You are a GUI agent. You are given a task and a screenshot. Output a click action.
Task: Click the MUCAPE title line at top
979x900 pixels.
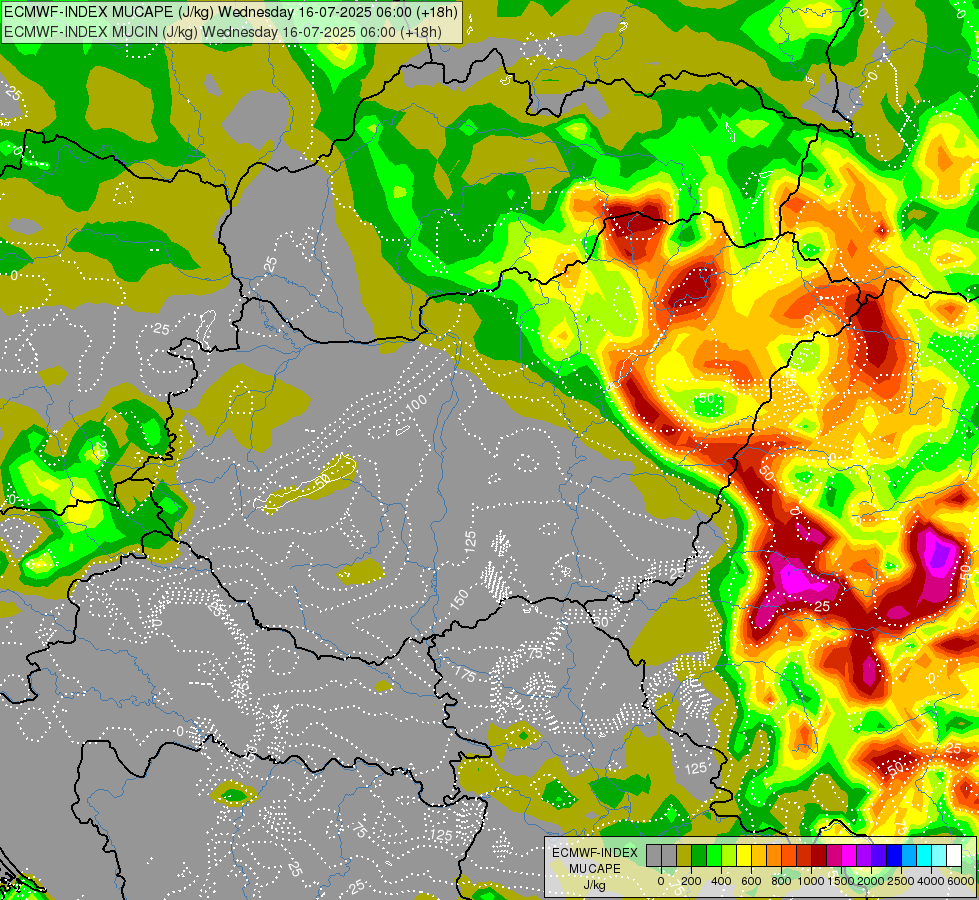(x=231, y=11)
